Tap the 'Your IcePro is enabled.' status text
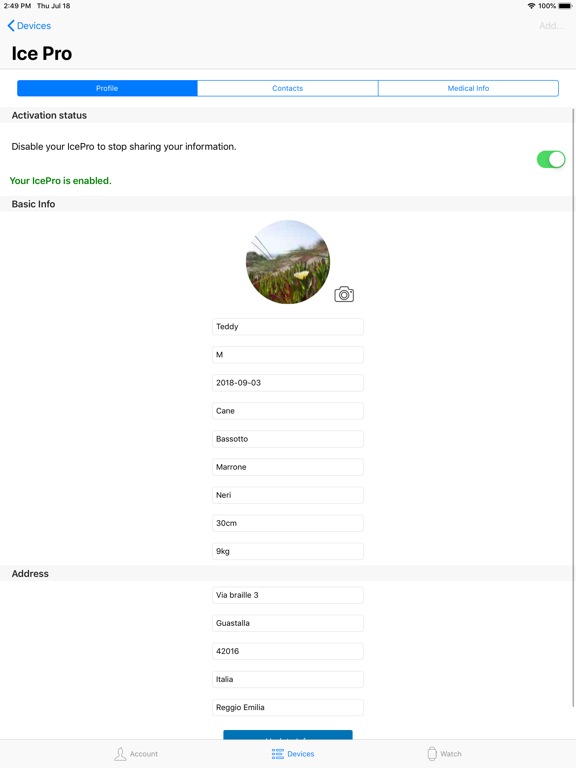The width and height of the screenshot is (576, 768). tap(61, 181)
